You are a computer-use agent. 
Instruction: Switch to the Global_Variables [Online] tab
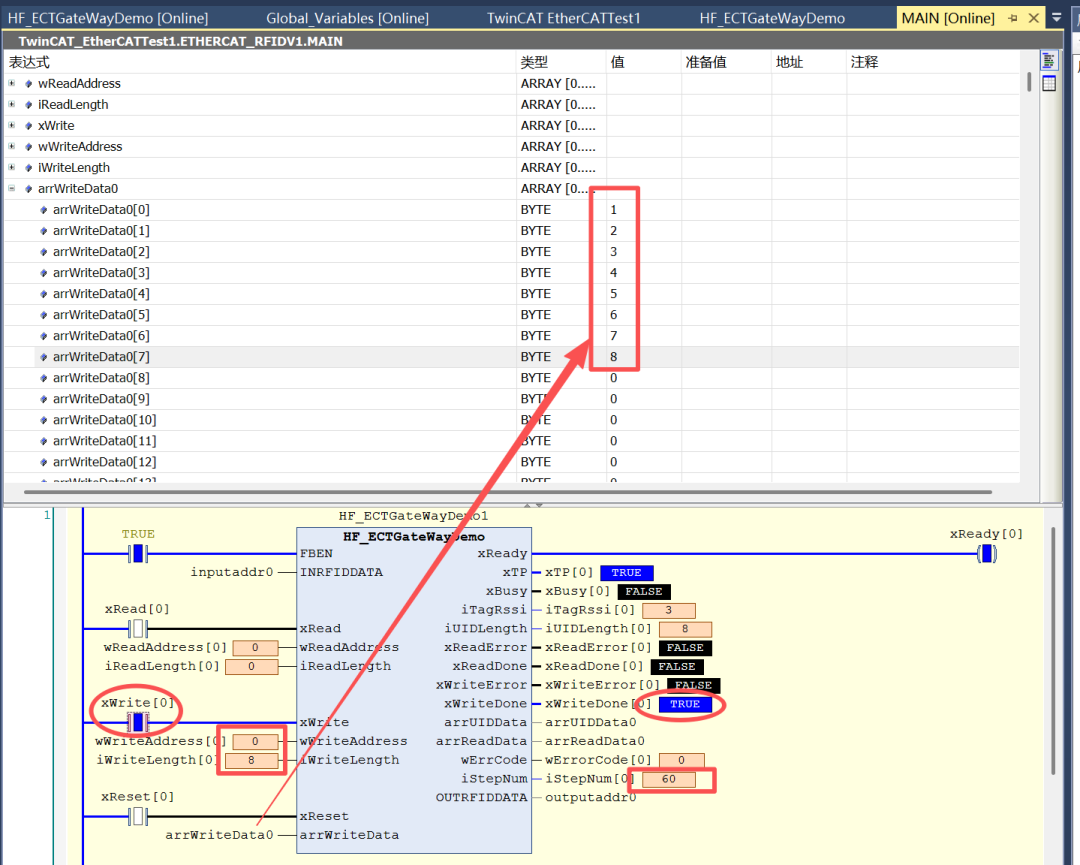(347, 18)
